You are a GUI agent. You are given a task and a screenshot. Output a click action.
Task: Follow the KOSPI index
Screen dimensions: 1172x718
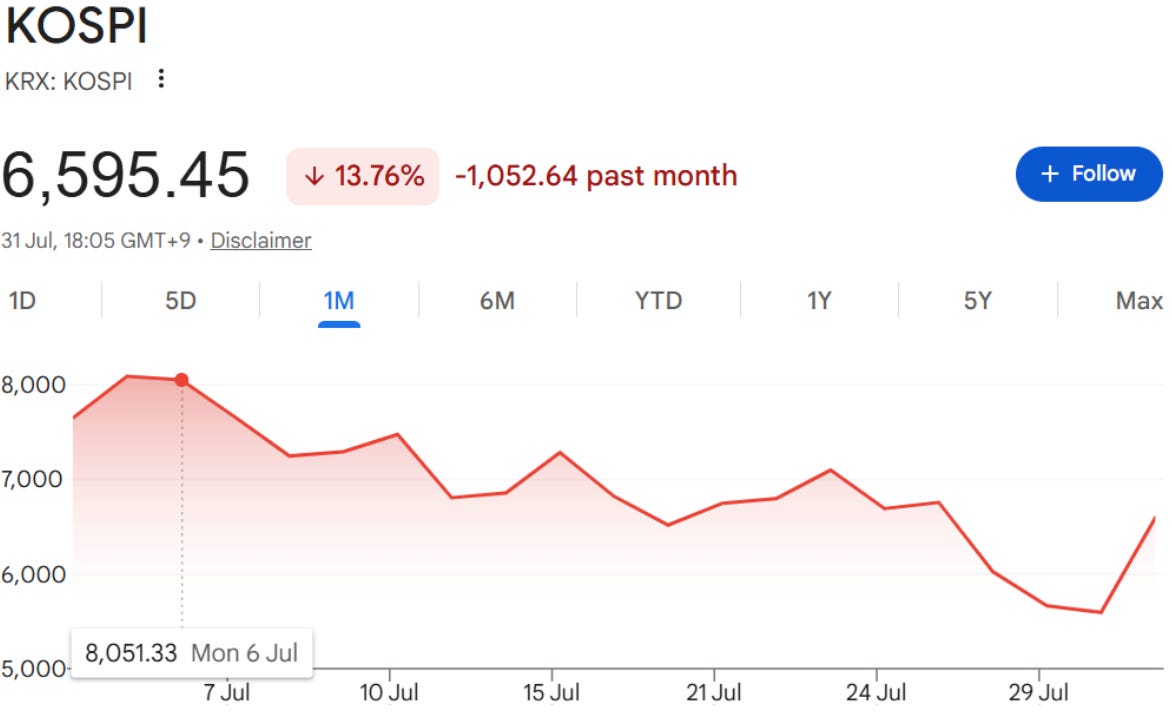[1089, 174]
